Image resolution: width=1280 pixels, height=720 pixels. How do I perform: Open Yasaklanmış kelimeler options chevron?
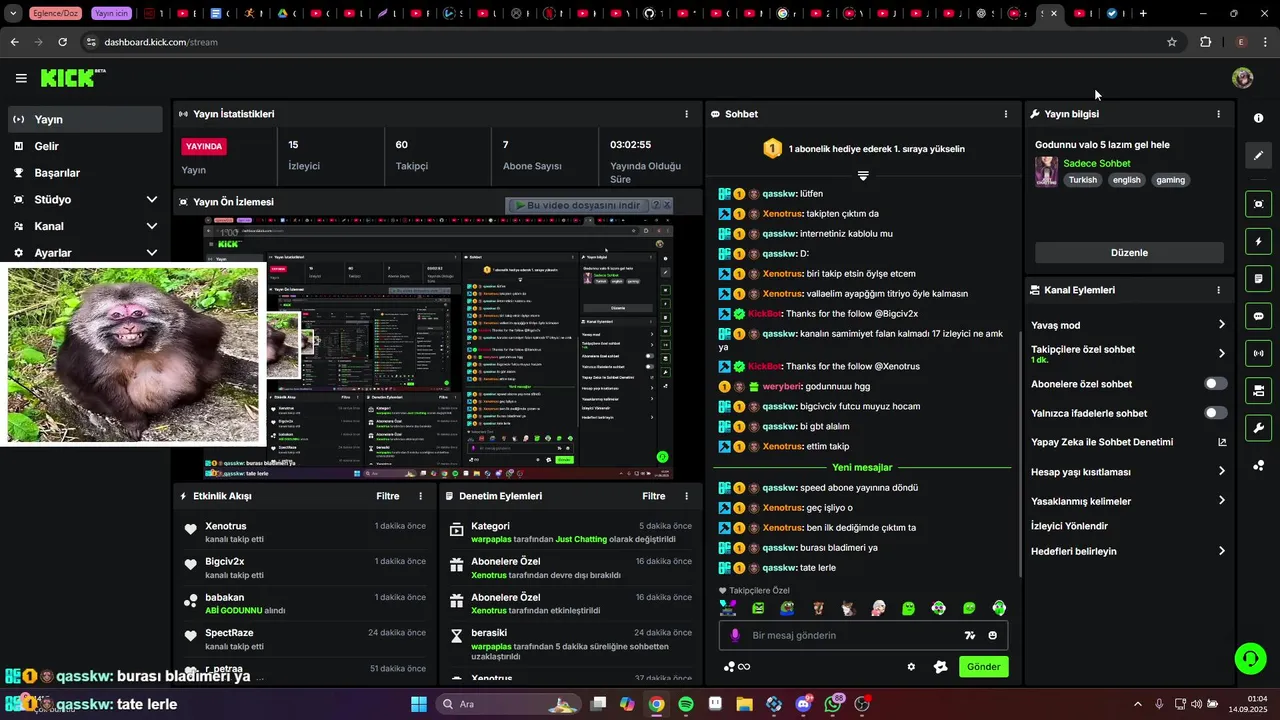pyautogui.click(x=1221, y=501)
